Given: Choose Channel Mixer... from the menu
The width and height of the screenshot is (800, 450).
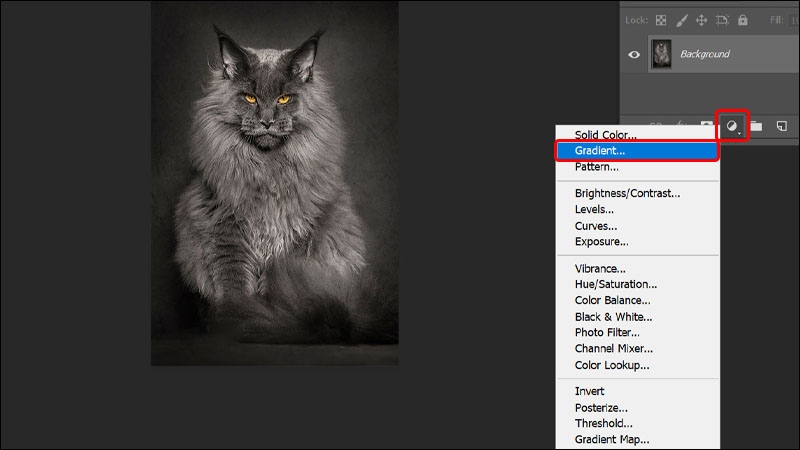Looking at the screenshot, I should click(x=637, y=348).
